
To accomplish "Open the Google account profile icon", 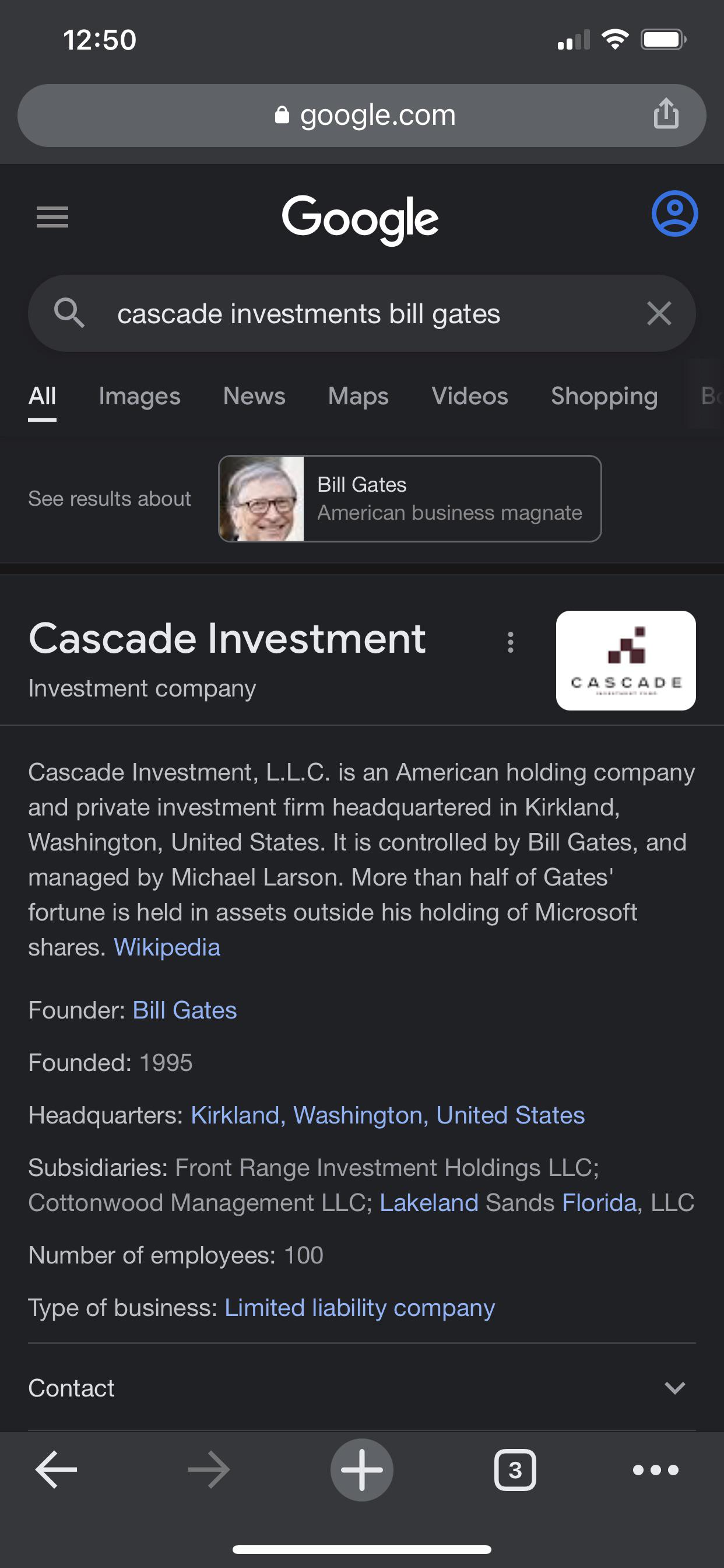I will pos(674,213).
